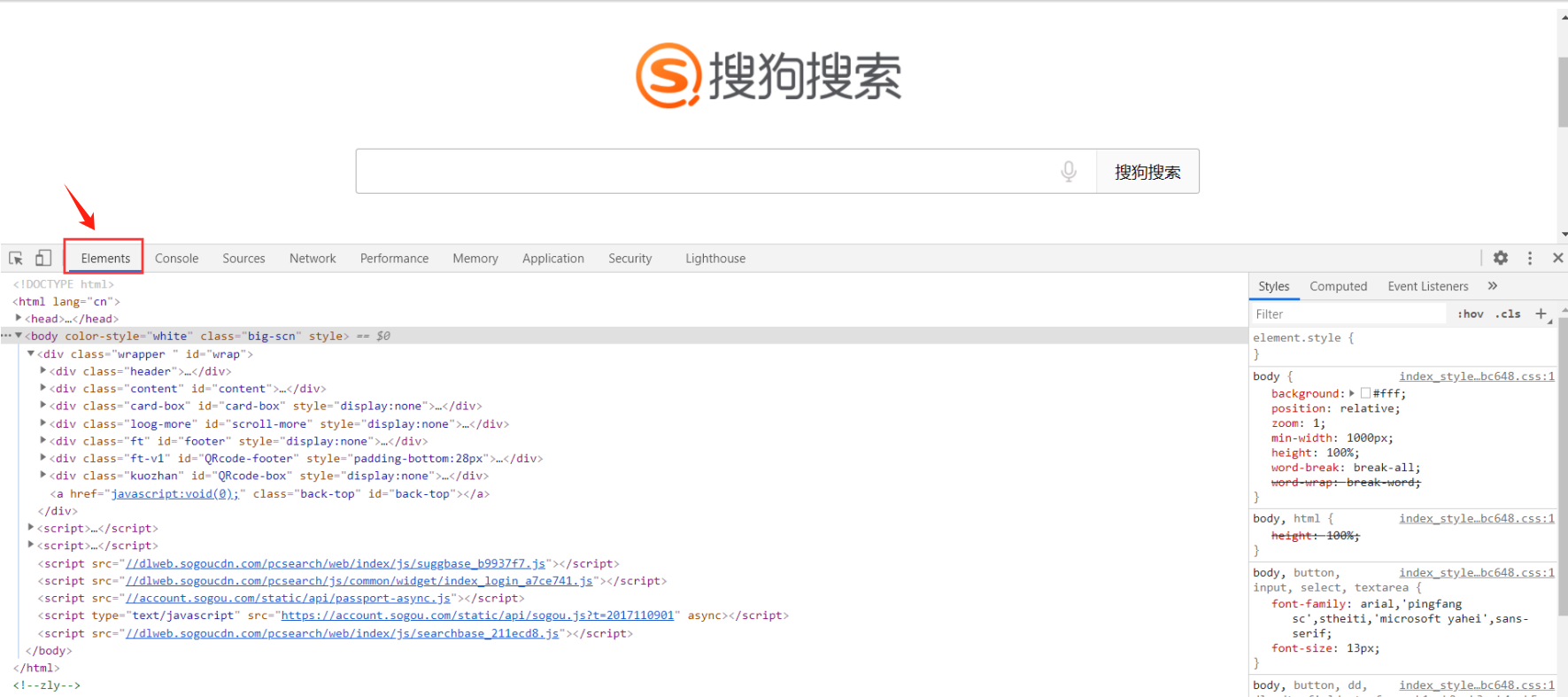Collapse the body element node
Screen dimensions: 1568x697
tap(19, 336)
